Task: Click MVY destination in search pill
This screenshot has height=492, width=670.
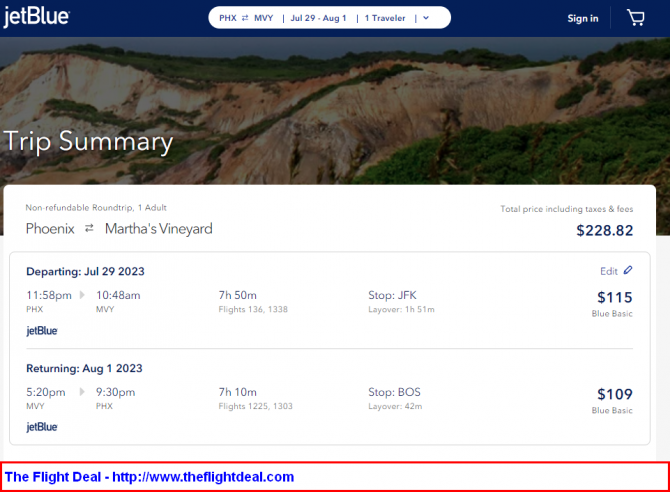Action: 263,18
